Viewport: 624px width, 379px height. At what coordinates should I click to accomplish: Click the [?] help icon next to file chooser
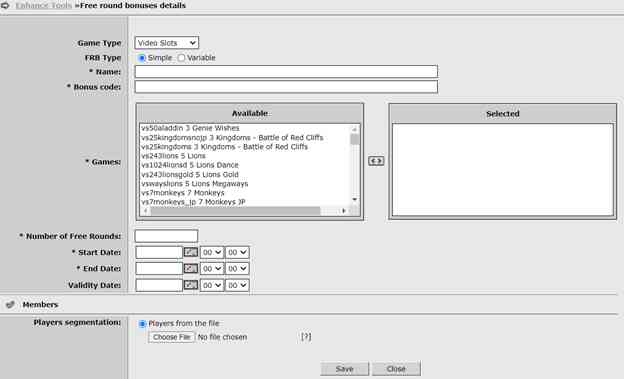[306, 337]
